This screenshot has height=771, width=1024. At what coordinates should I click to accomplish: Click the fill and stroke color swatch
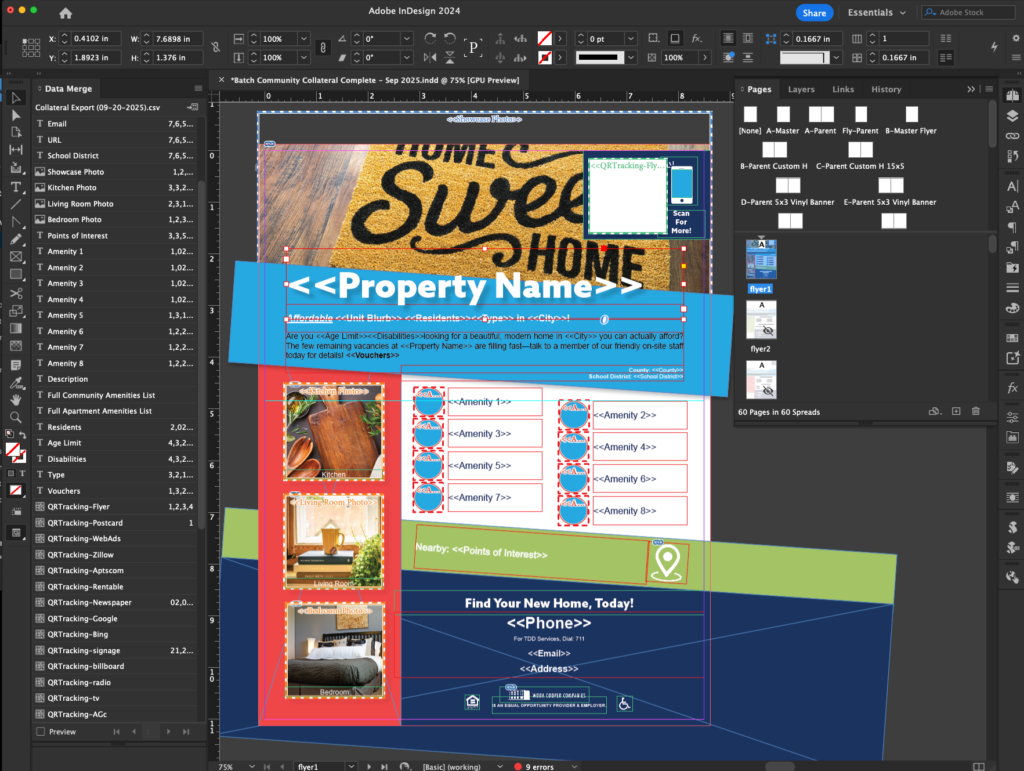click(14, 452)
